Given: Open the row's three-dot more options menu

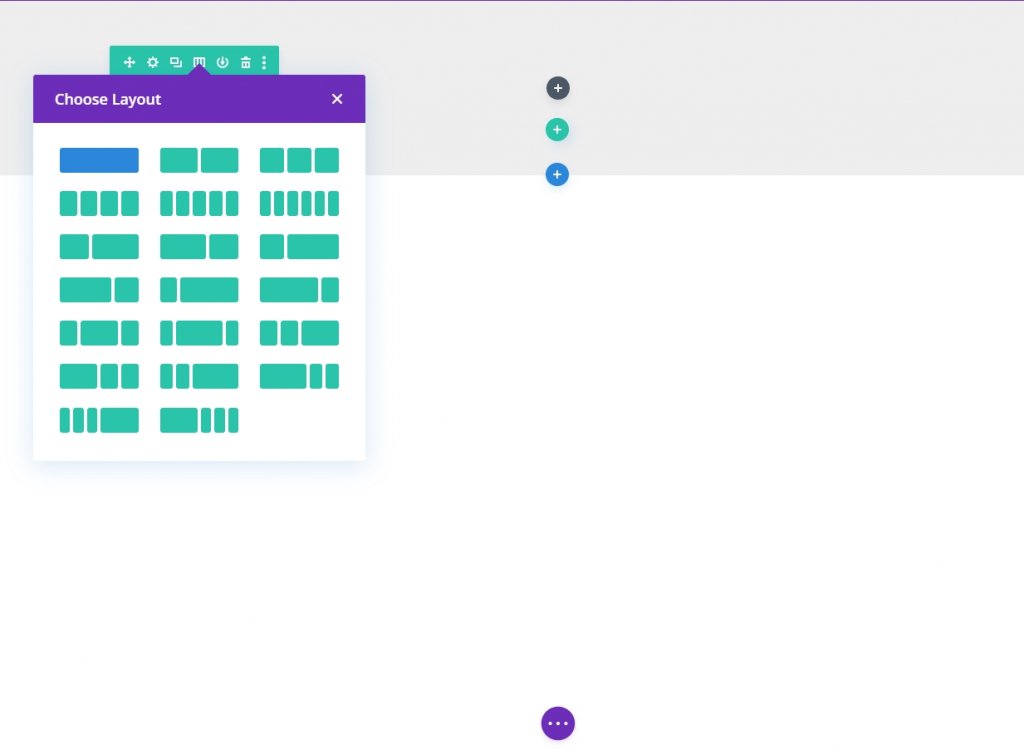Looking at the screenshot, I should click(264, 62).
